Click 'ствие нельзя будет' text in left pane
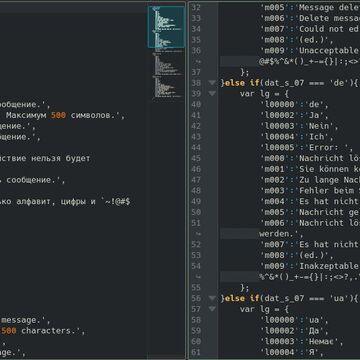The height and width of the screenshot is (360, 360). pos(45,158)
